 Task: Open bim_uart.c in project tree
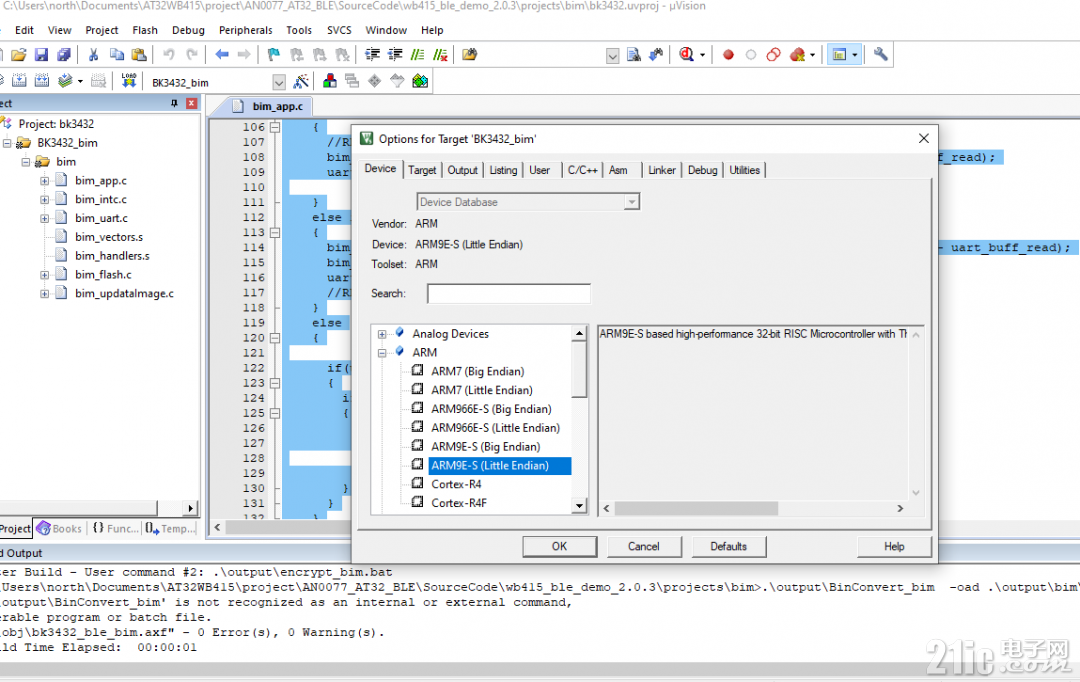tap(101, 218)
